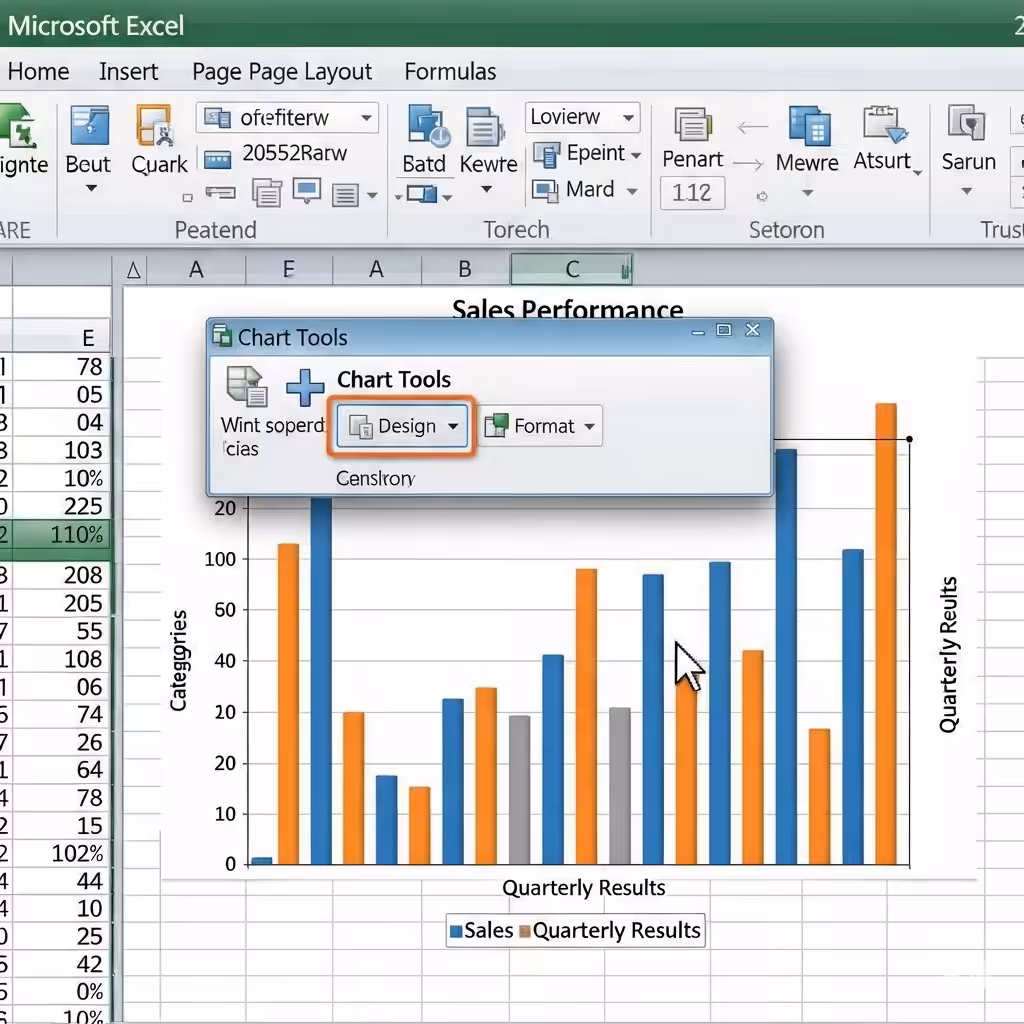Viewport: 1024px width, 1024px height.
Task: Open the Design dropdown in Chart Tools
Action: tap(402, 426)
